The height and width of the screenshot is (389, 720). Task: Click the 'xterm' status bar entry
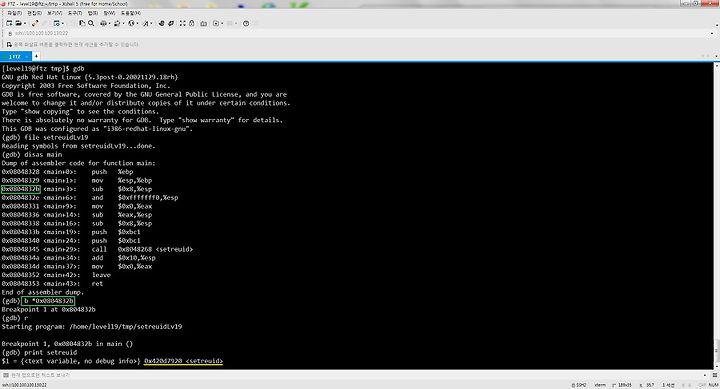click(x=600, y=385)
